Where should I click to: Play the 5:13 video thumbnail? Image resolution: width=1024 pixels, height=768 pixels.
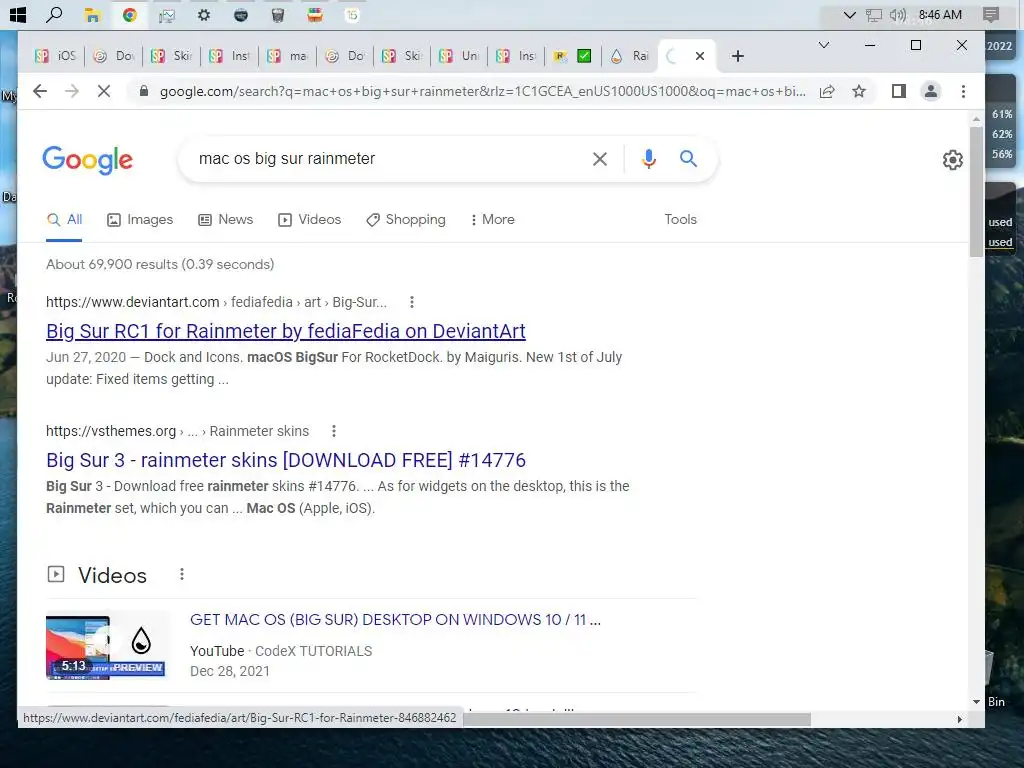[108, 646]
